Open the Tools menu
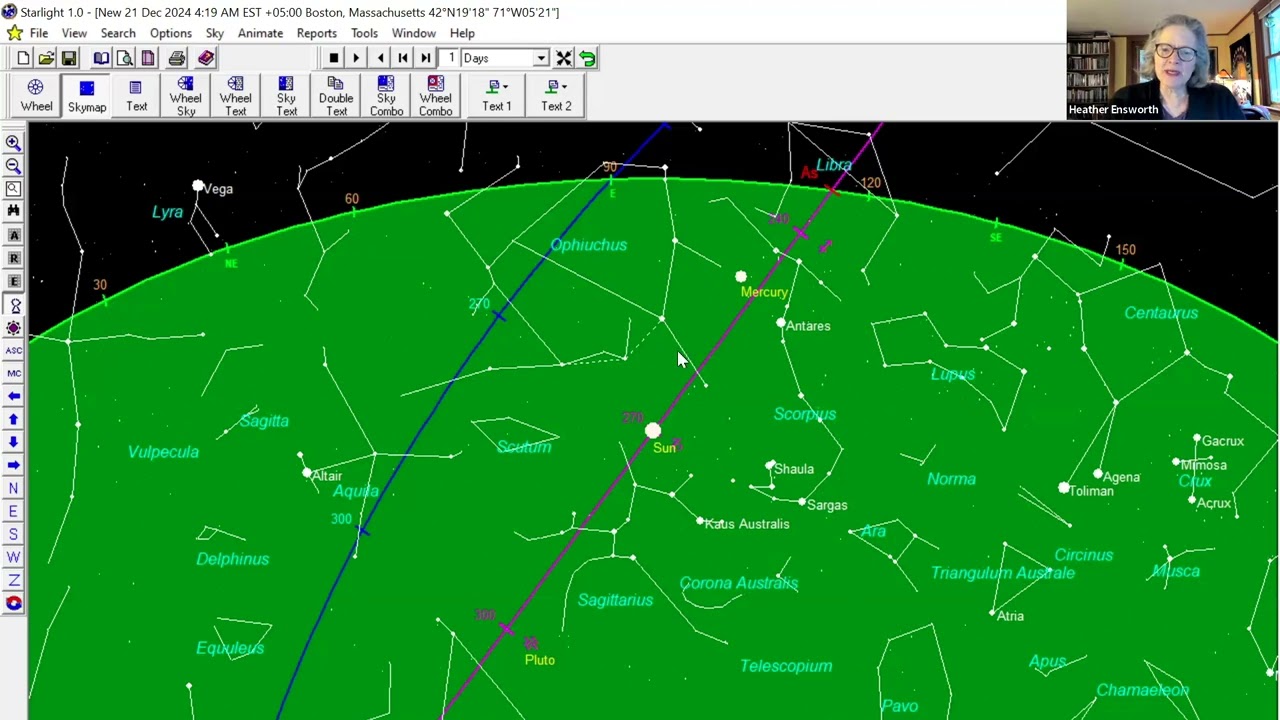Image resolution: width=1280 pixels, height=720 pixels. pos(364,33)
